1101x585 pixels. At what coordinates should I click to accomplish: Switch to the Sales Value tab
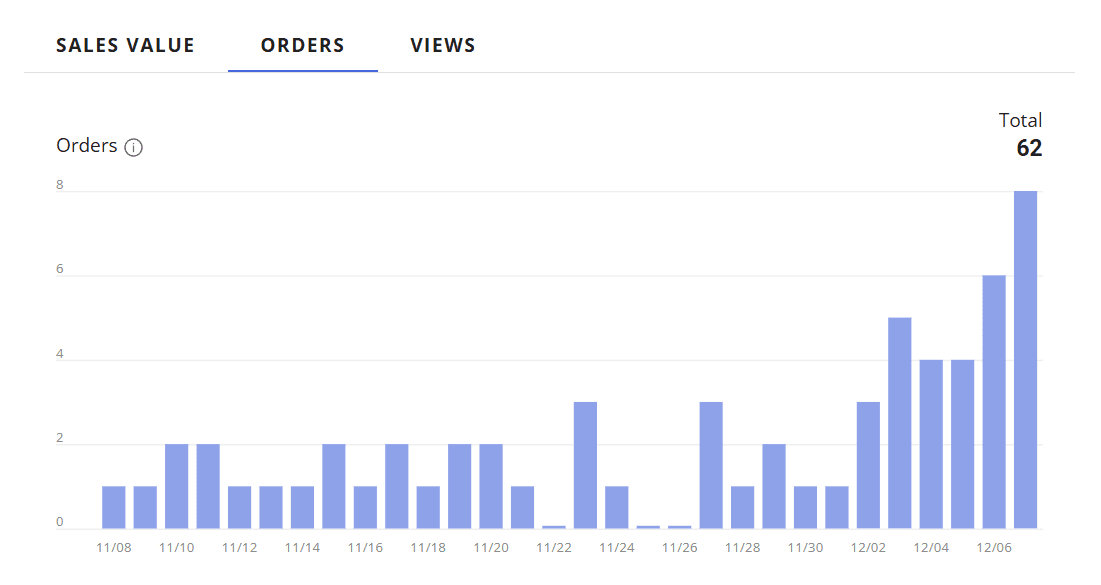(x=125, y=46)
